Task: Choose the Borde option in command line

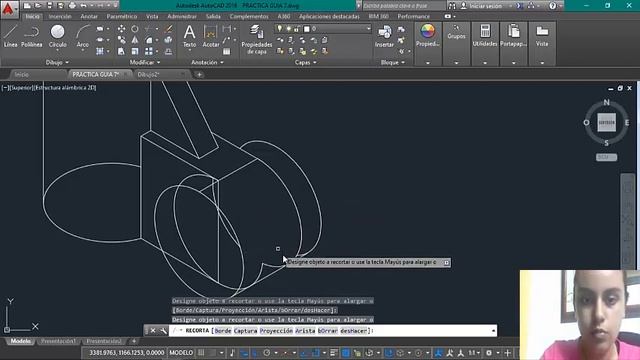Action: 223,331
